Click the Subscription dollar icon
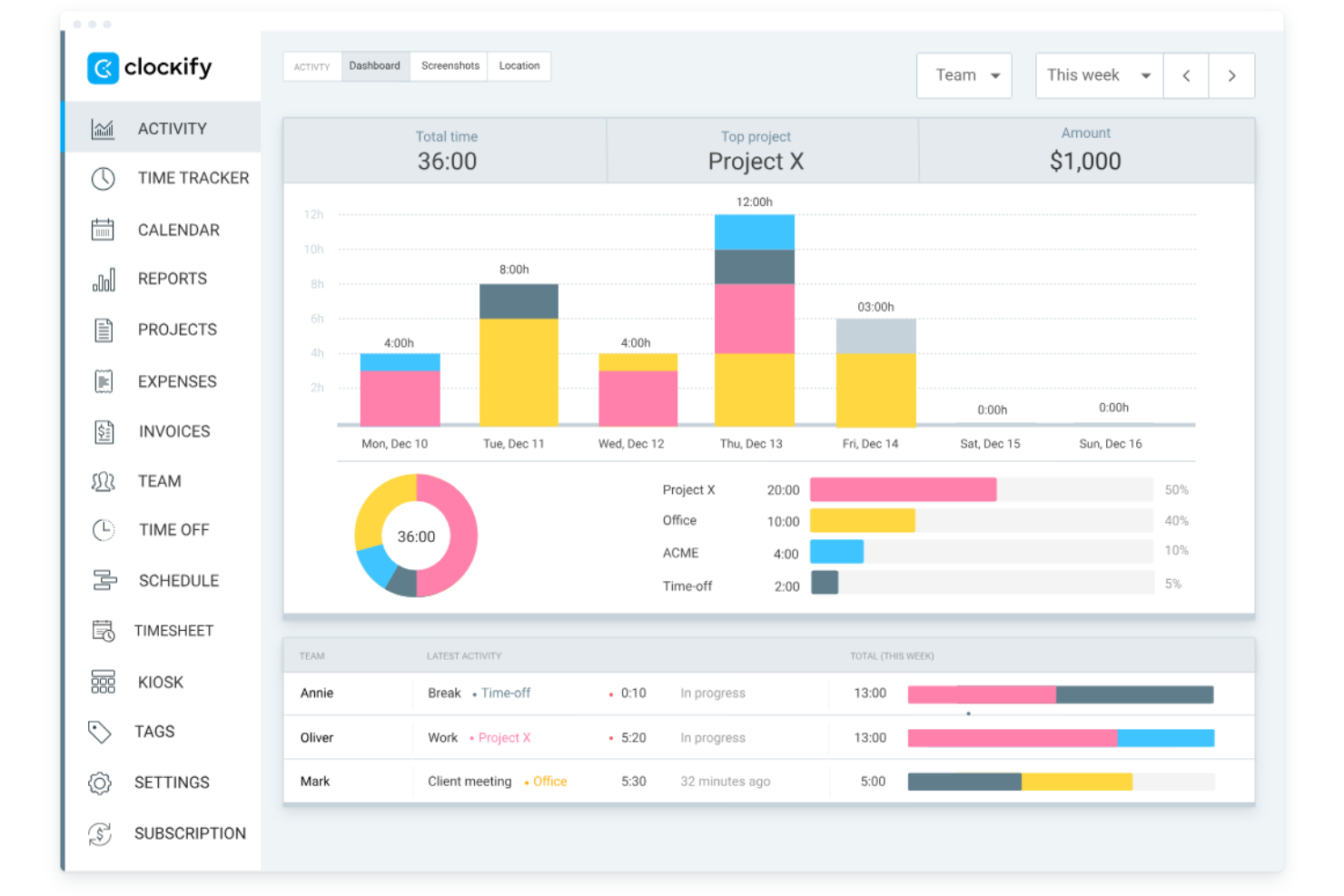 point(100,833)
